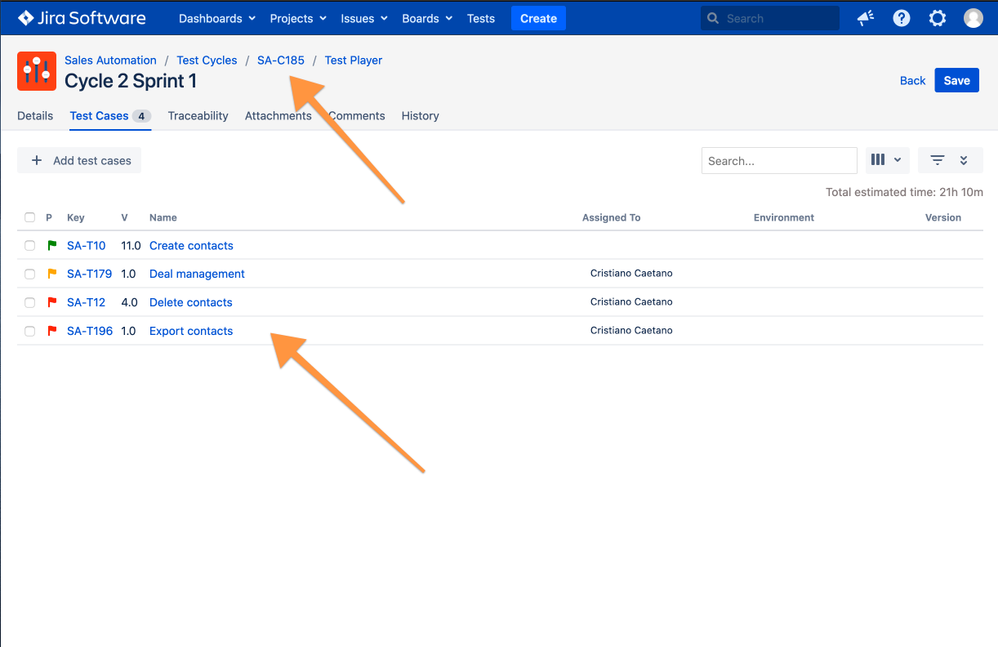The image size is (998, 647).
Task: Switch to the Traceability tab
Action: tap(198, 116)
